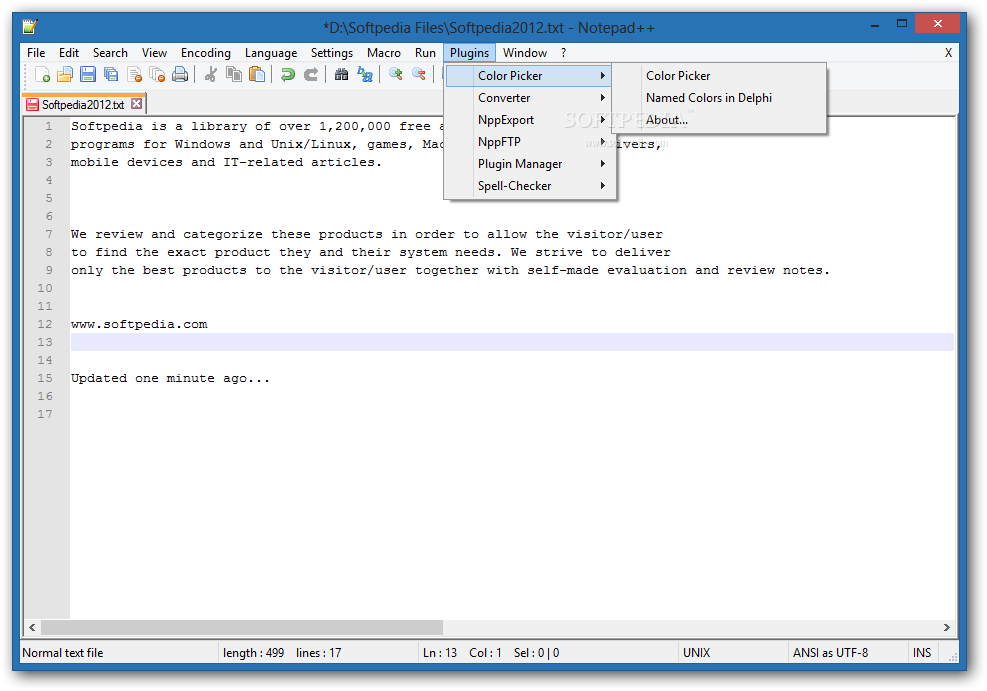Screen dimensions: 987x691
Task: Click the Zoom In magnifier icon
Action: tap(395, 75)
